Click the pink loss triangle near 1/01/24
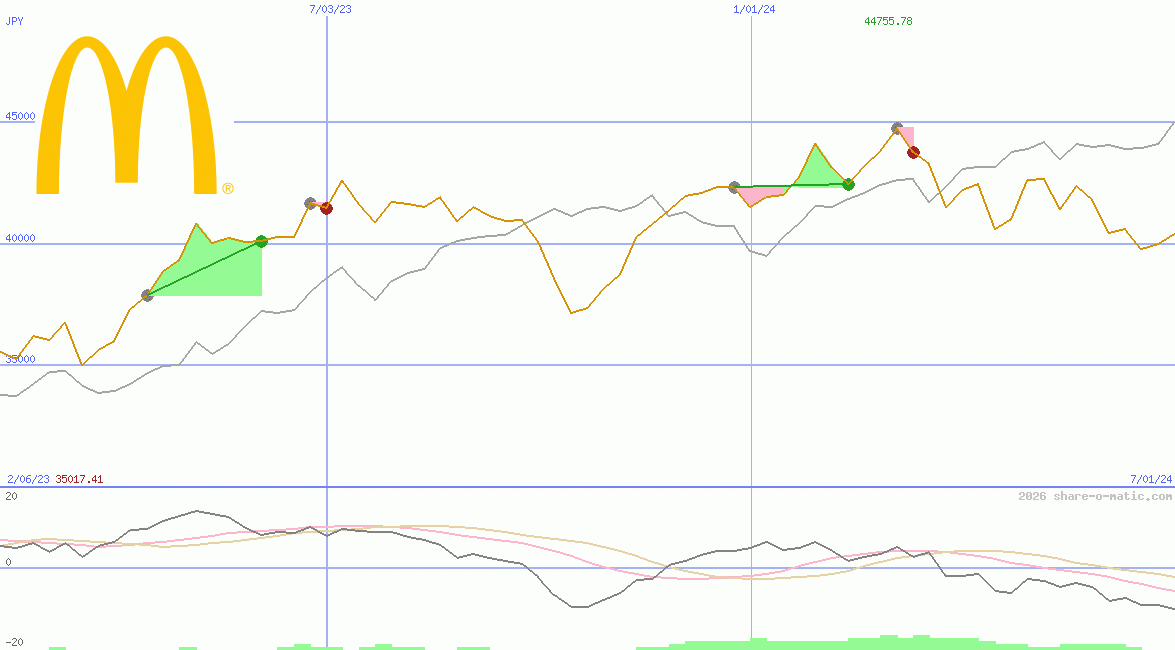1175x650 pixels. coord(750,195)
